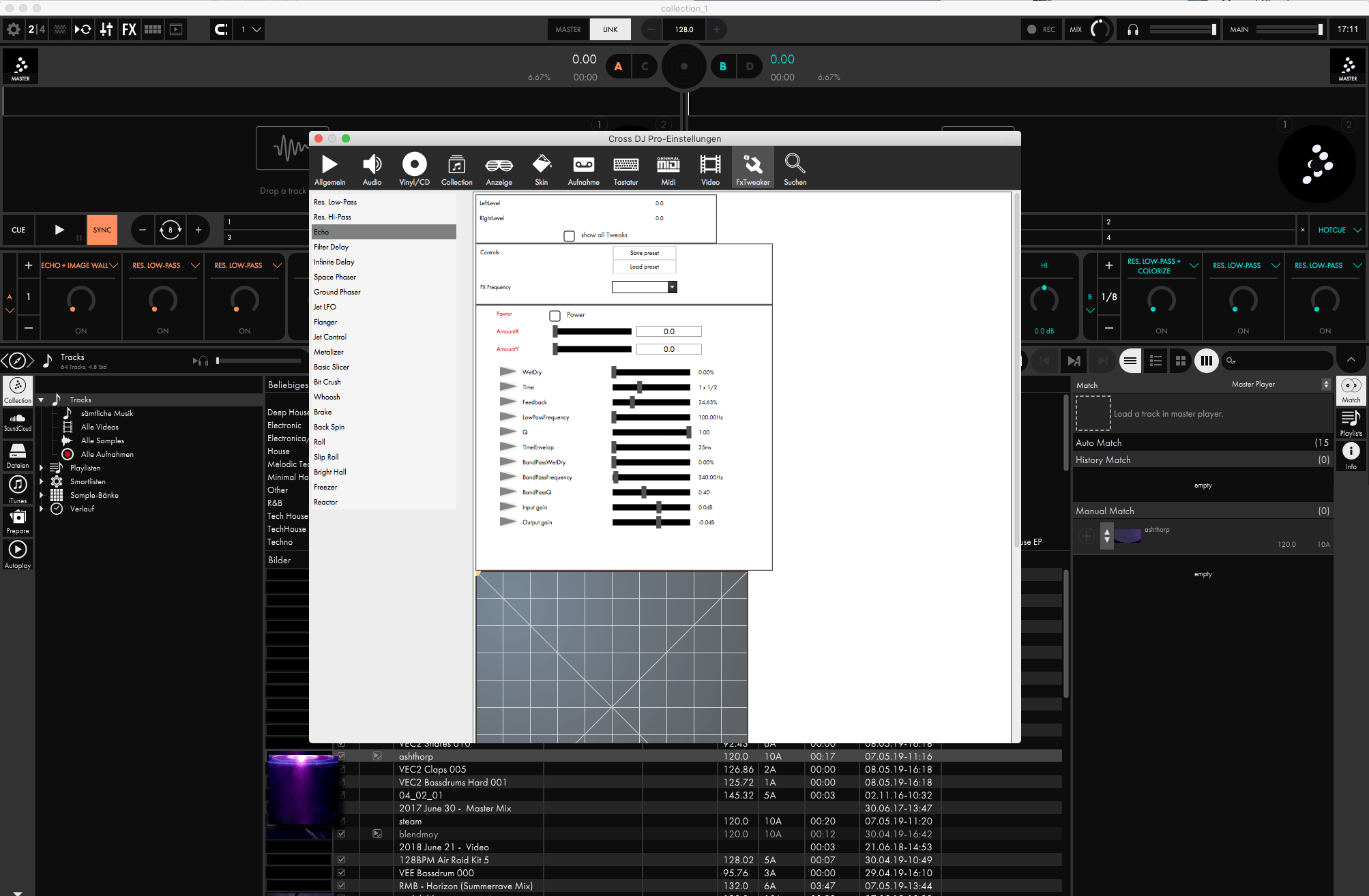Click the FX toolbar icon
The width and height of the screenshot is (1369, 896).
129,29
